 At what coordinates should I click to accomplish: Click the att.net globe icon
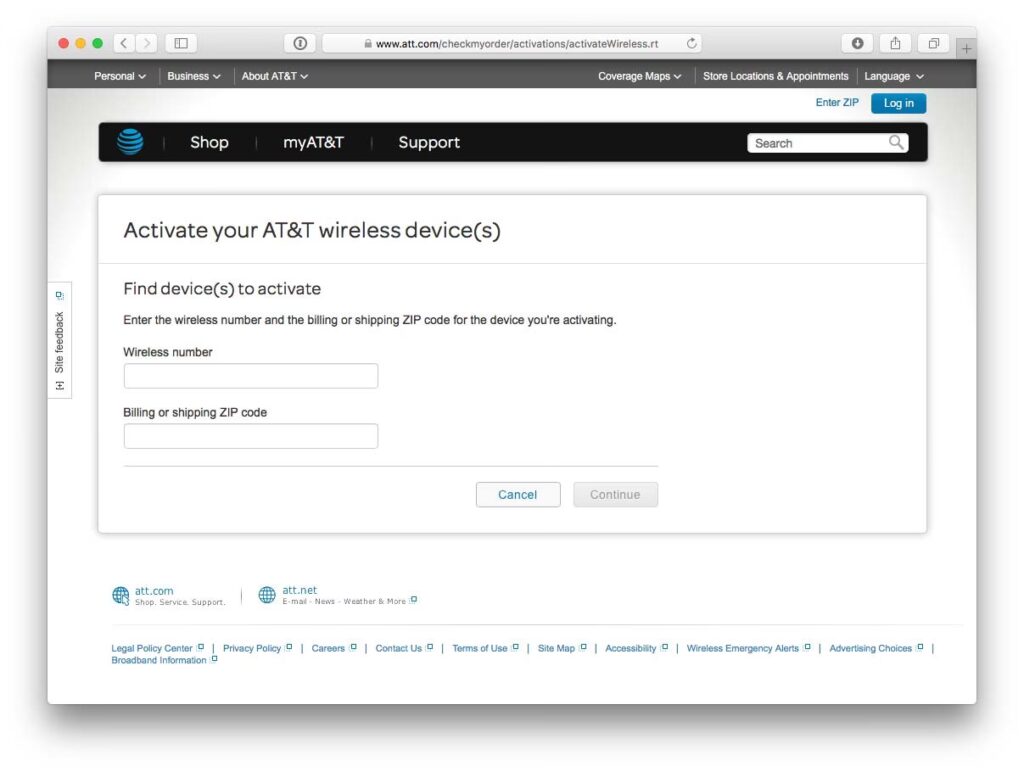pos(267,595)
